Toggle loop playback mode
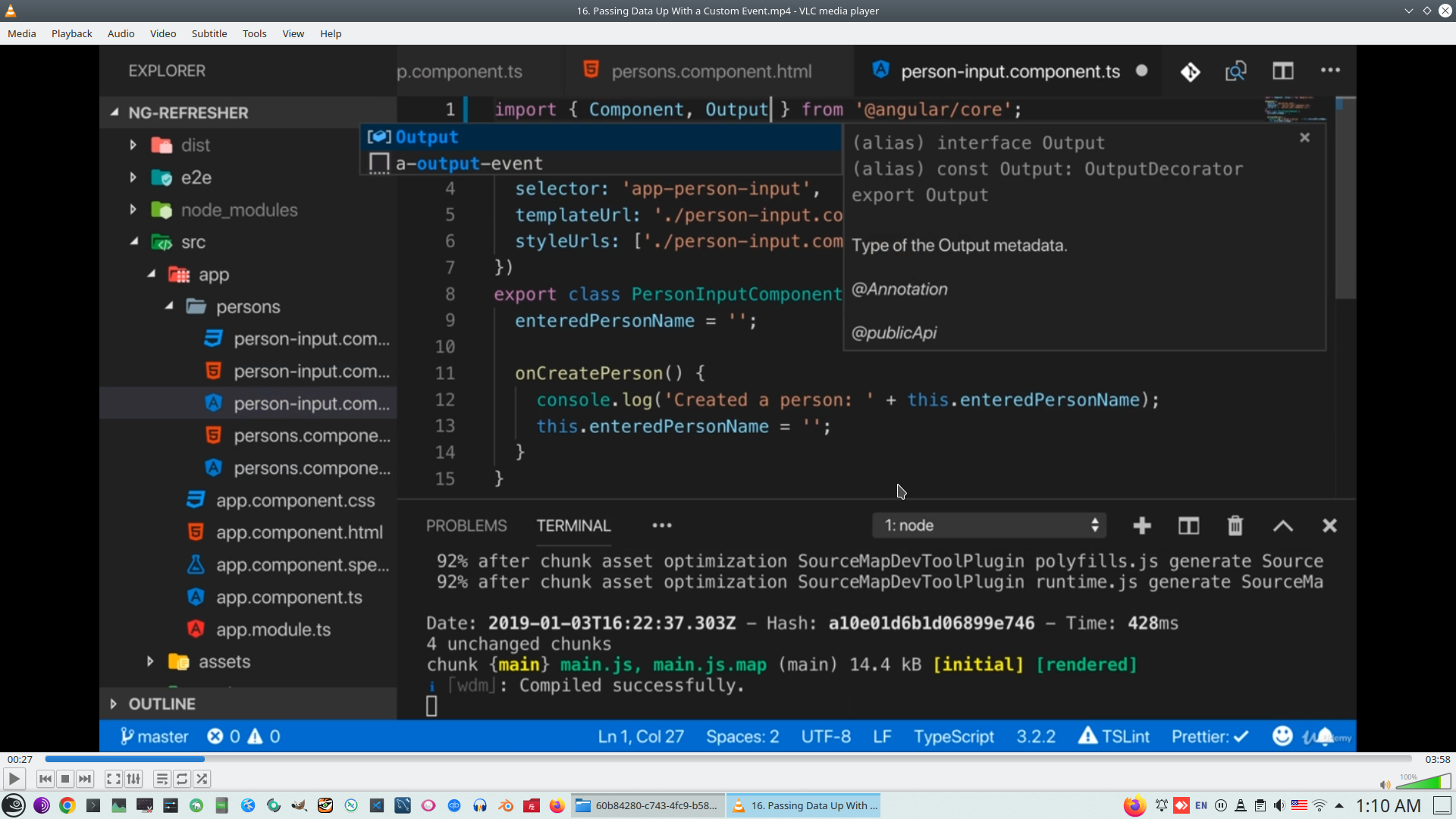The image size is (1456, 819). (182, 779)
